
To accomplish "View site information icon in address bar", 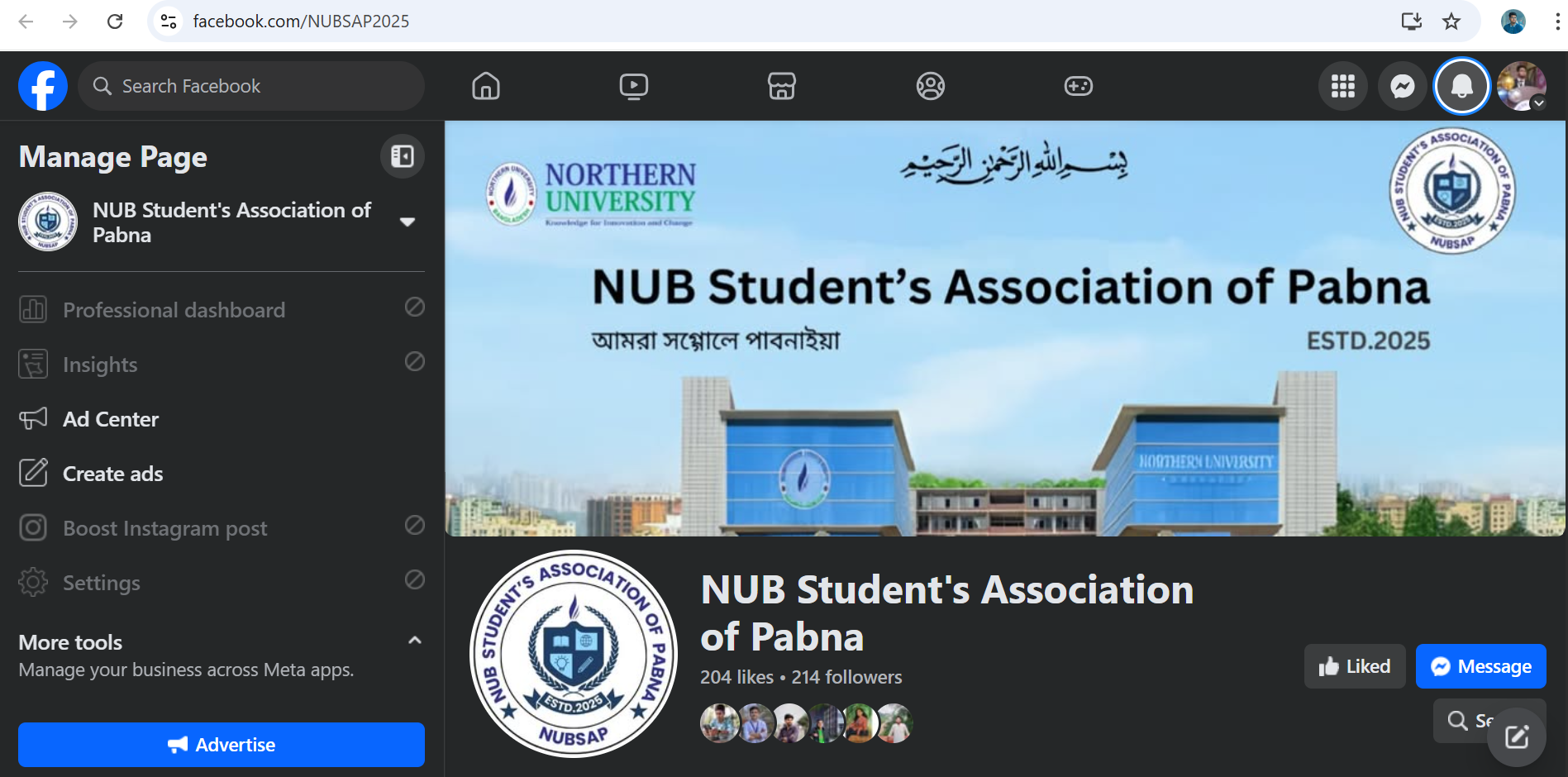I will [x=169, y=21].
